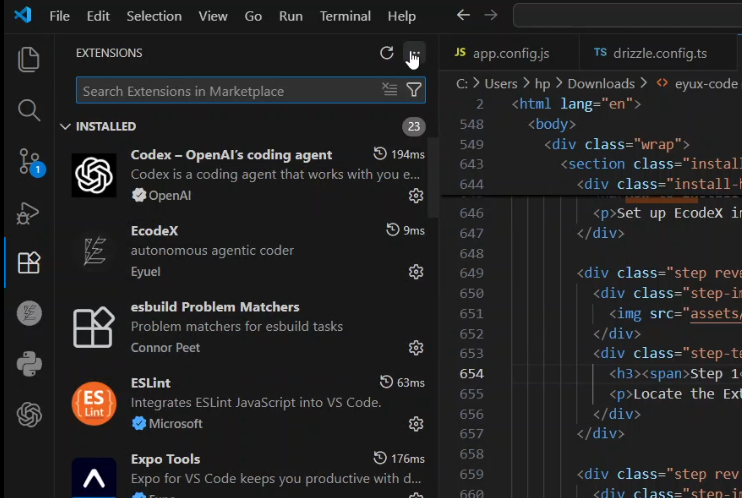The height and width of the screenshot is (498, 742).
Task: Click the filter extensions funnel icon
Action: pos(414,91)
